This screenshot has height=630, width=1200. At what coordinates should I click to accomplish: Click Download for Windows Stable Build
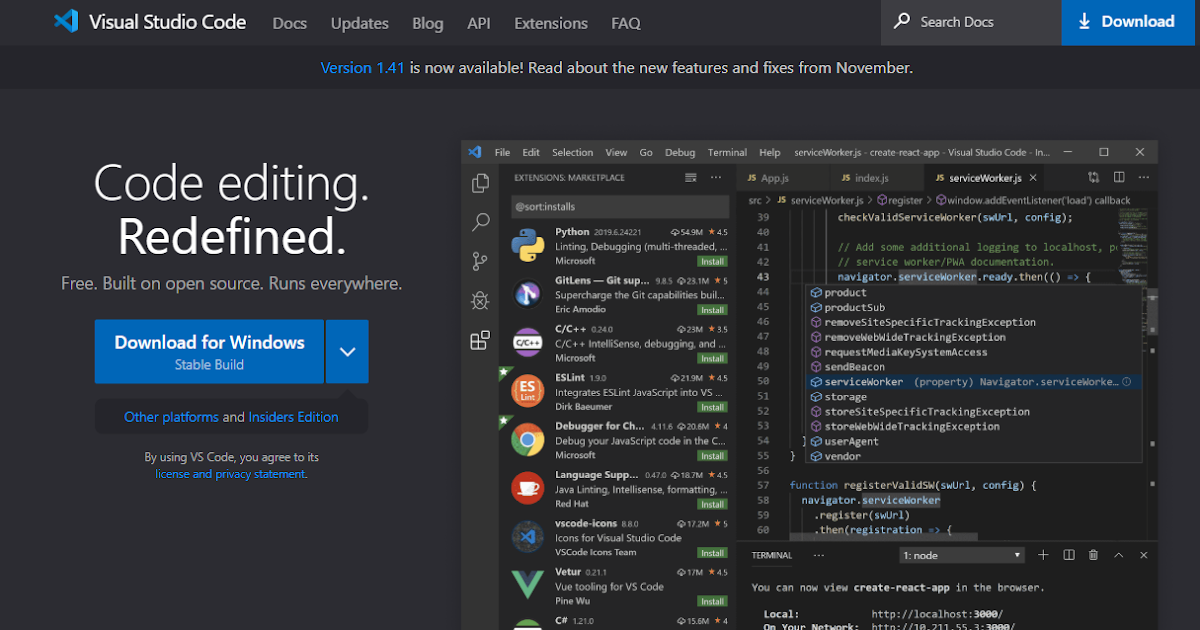209,351
